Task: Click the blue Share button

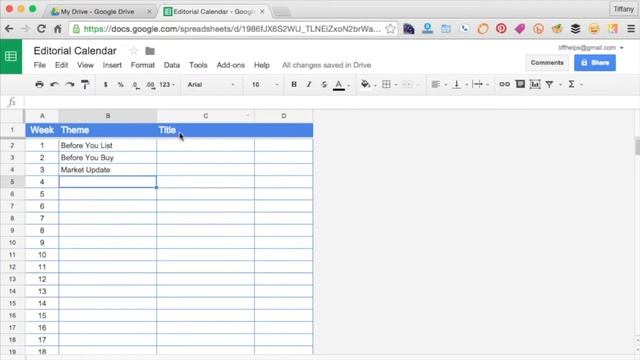Action: (595, 63)
